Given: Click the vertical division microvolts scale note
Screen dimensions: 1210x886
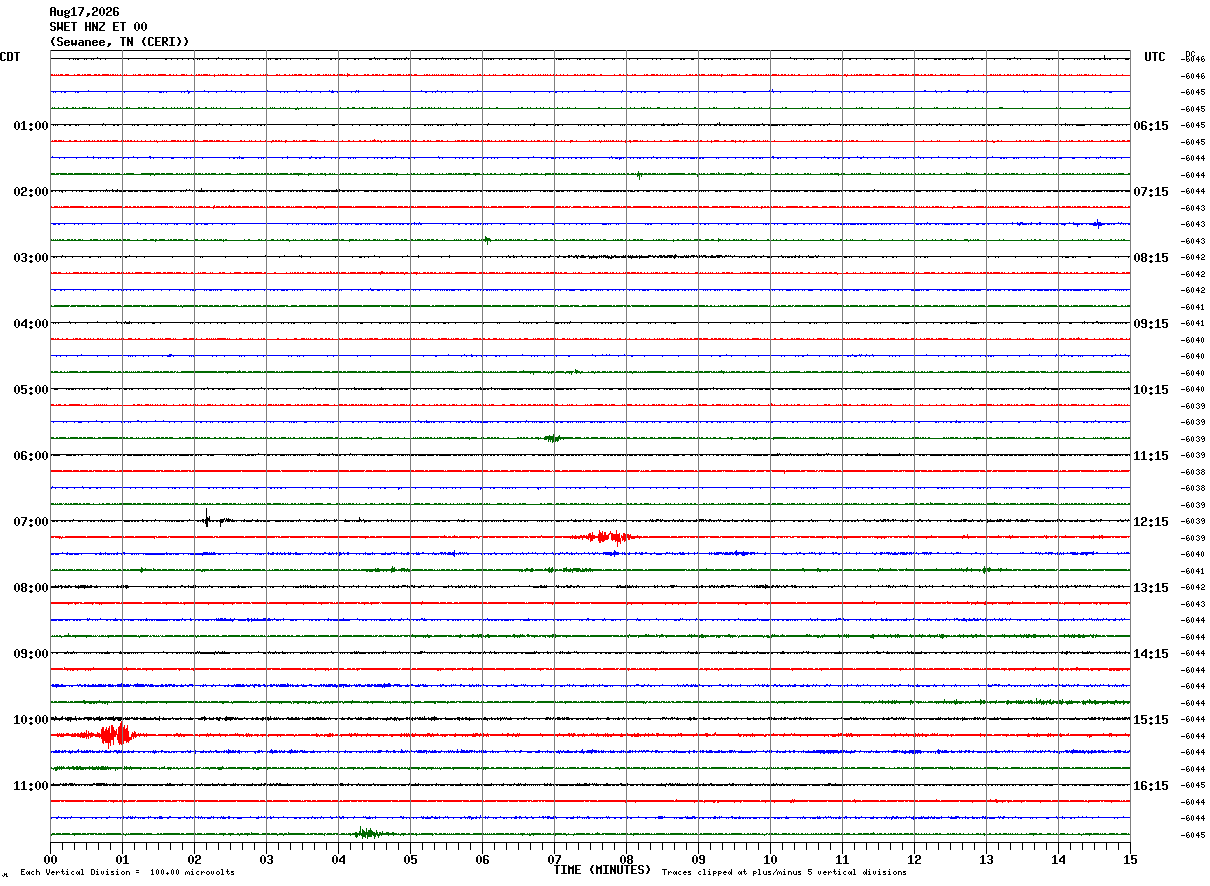Looking at the screenshot, I should 127,872.
